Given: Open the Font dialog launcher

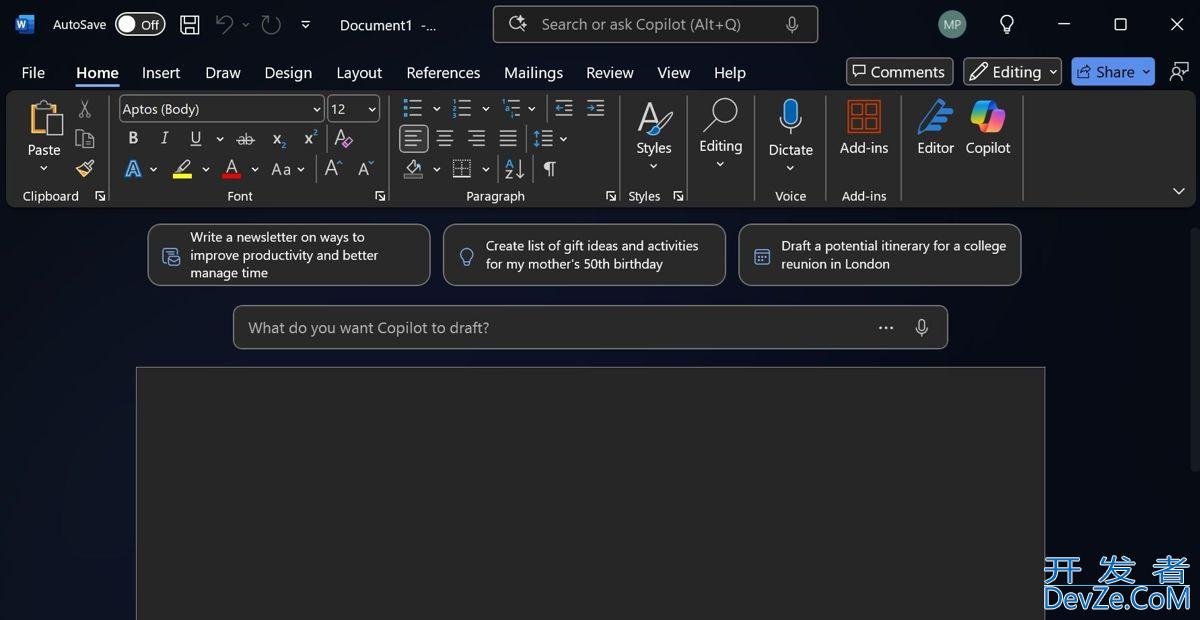Looking at the screenshot, I should point(380,197).
